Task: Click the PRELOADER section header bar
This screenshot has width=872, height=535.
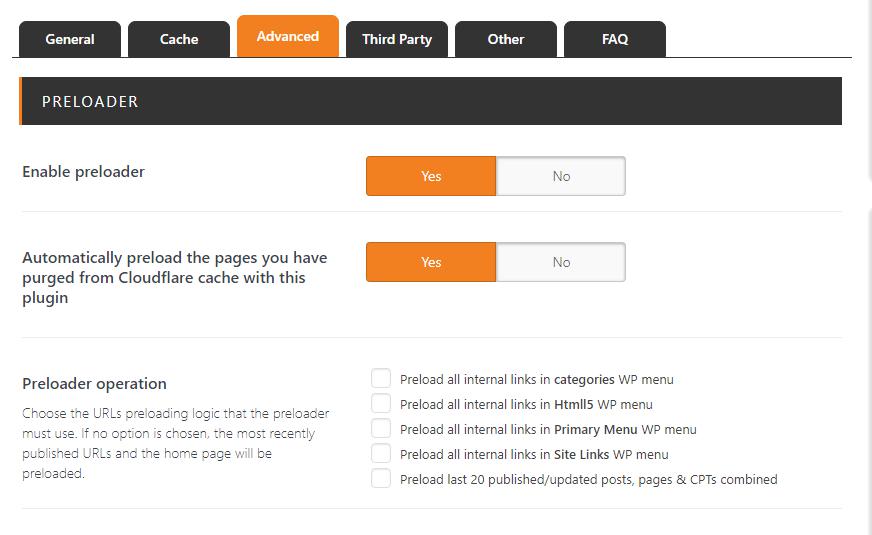Action: tap(430, 101)
